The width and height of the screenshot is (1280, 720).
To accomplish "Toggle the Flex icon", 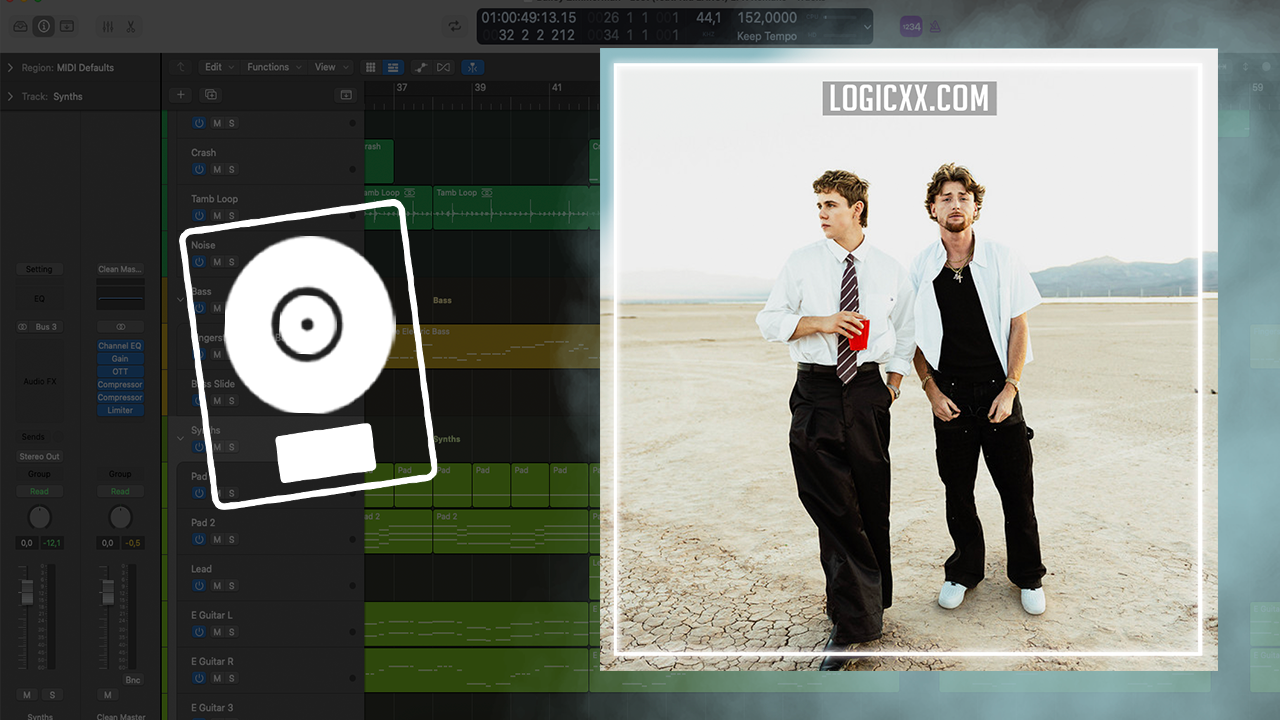I will [x=443, y=67].
